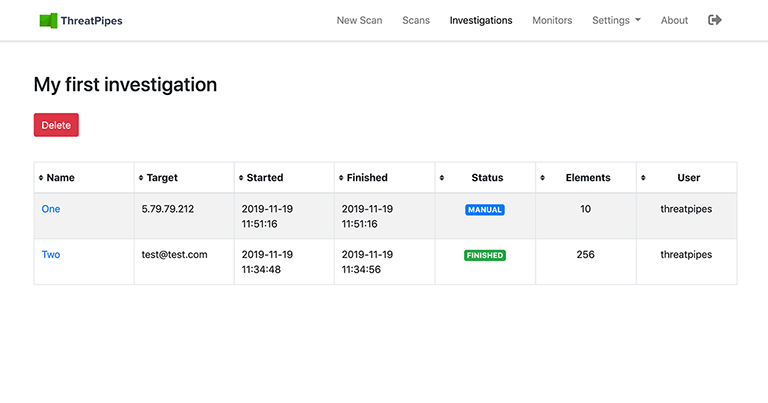Click the logout icon in navbar
The width and height of the screenshot is (768, 403).
(x=714, y=20)
